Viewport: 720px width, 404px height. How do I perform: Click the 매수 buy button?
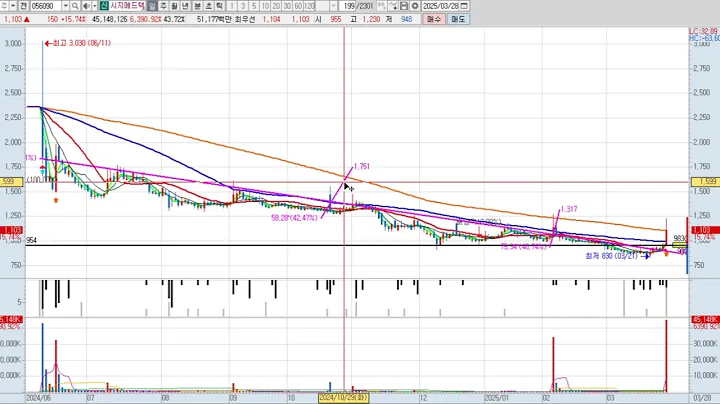click(433, 19)
